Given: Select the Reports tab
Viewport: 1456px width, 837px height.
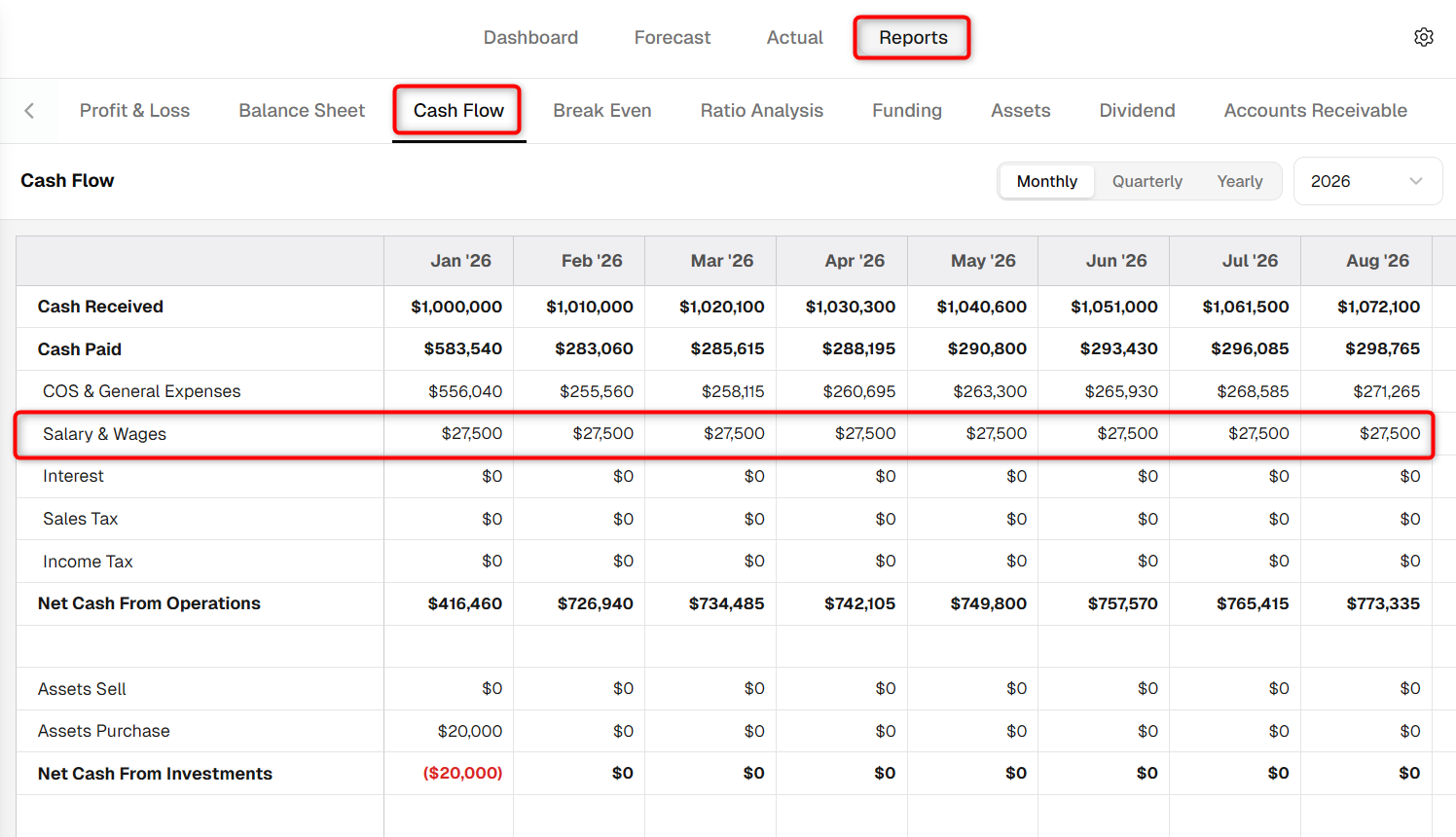Looking at the screenshot, I should pos(913,37).
